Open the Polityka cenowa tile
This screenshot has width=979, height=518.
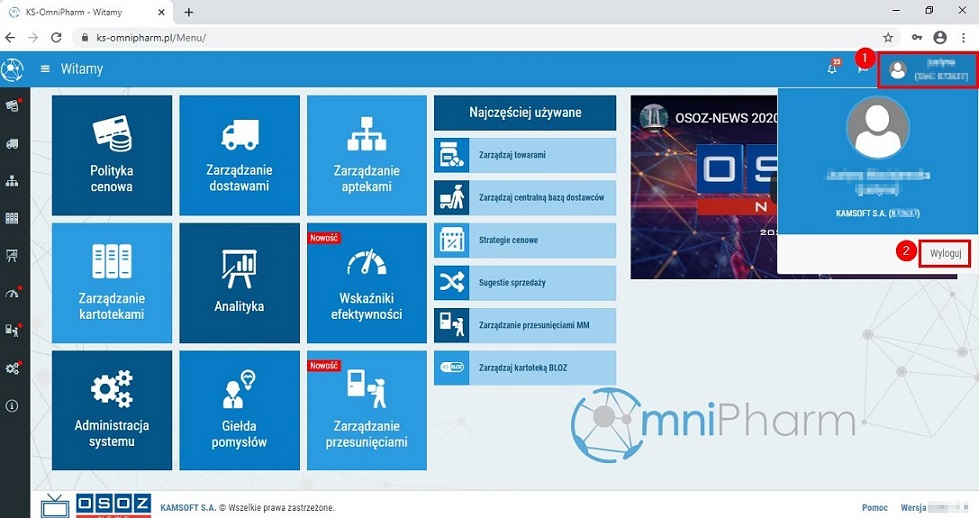coord(111,155)
